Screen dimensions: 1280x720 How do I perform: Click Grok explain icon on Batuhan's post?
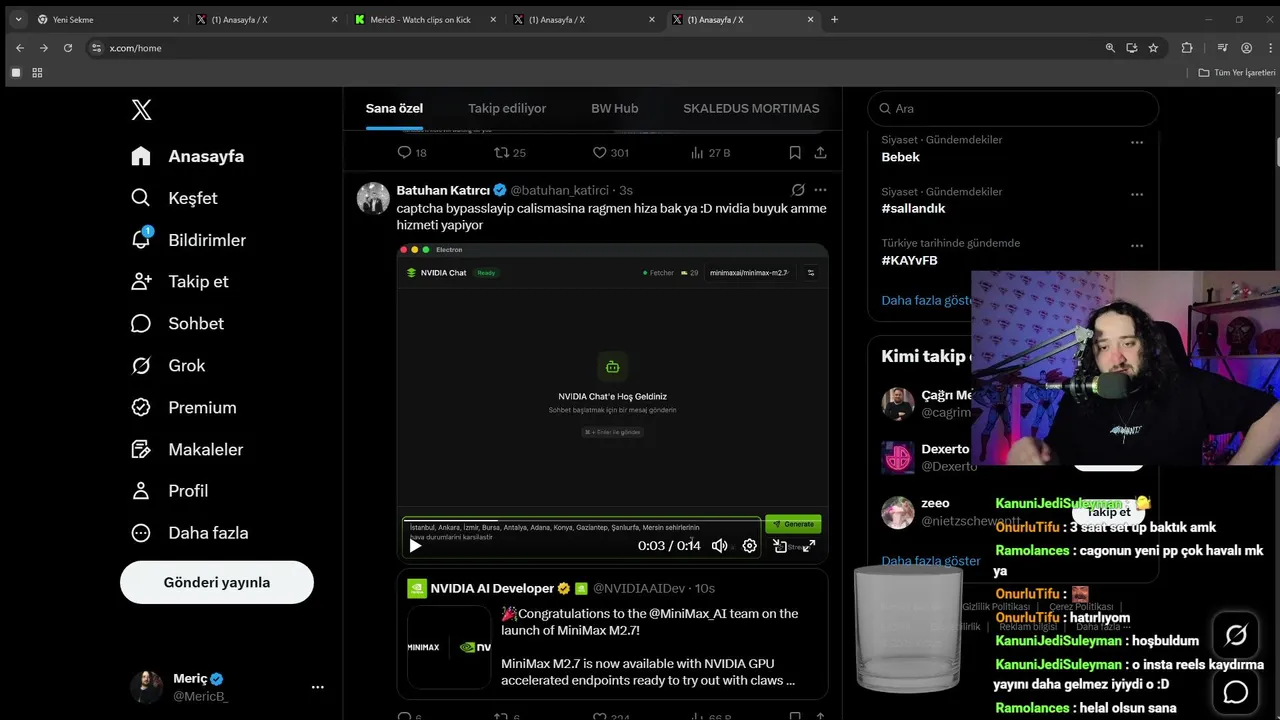pos(798,190)
